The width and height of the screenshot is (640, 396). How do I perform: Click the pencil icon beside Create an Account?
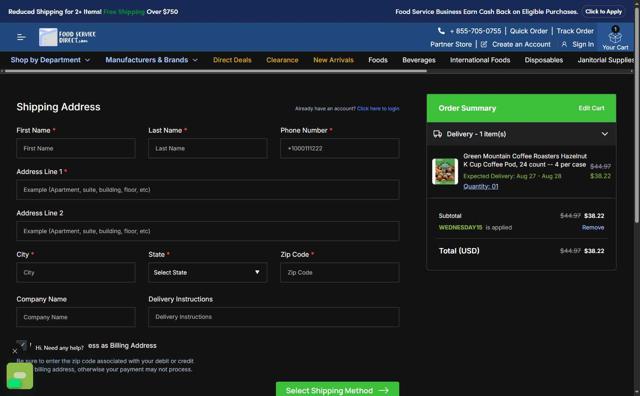[x=484, y=44]
